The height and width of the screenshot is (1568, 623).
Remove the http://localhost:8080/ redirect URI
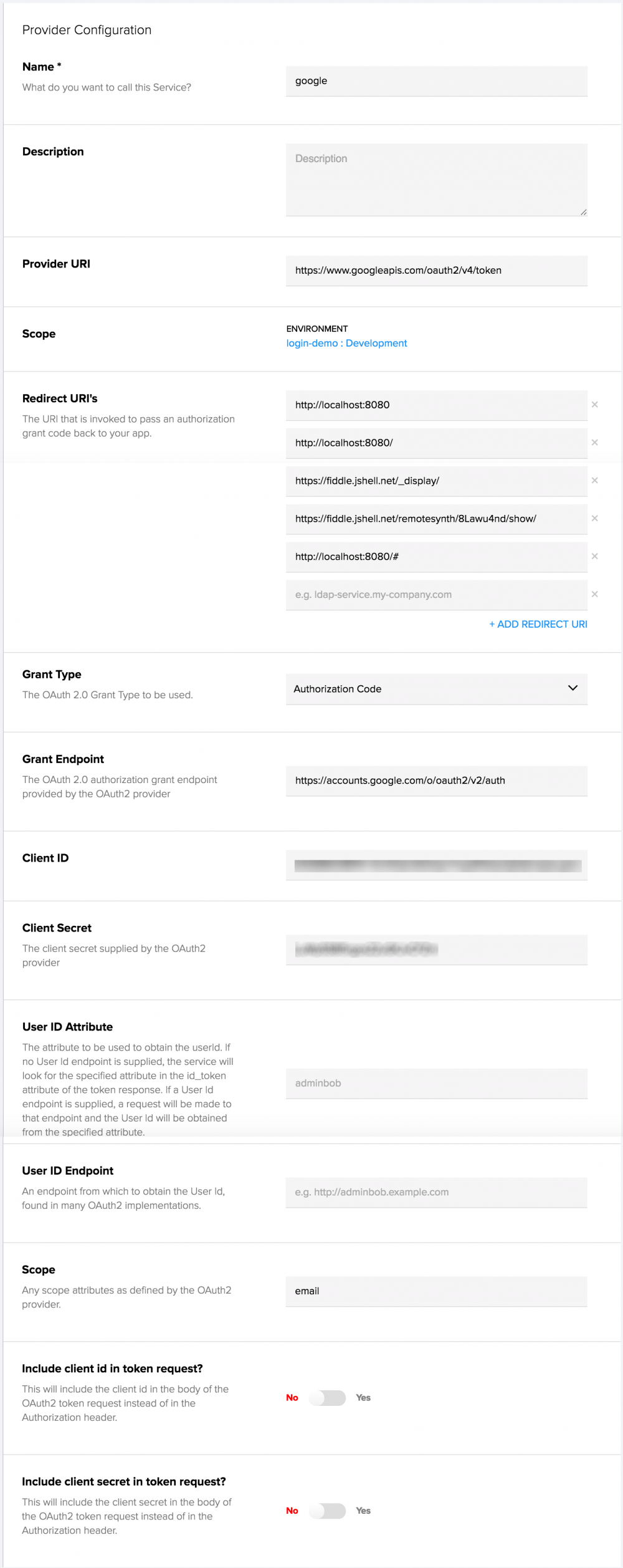pos(595,443)
